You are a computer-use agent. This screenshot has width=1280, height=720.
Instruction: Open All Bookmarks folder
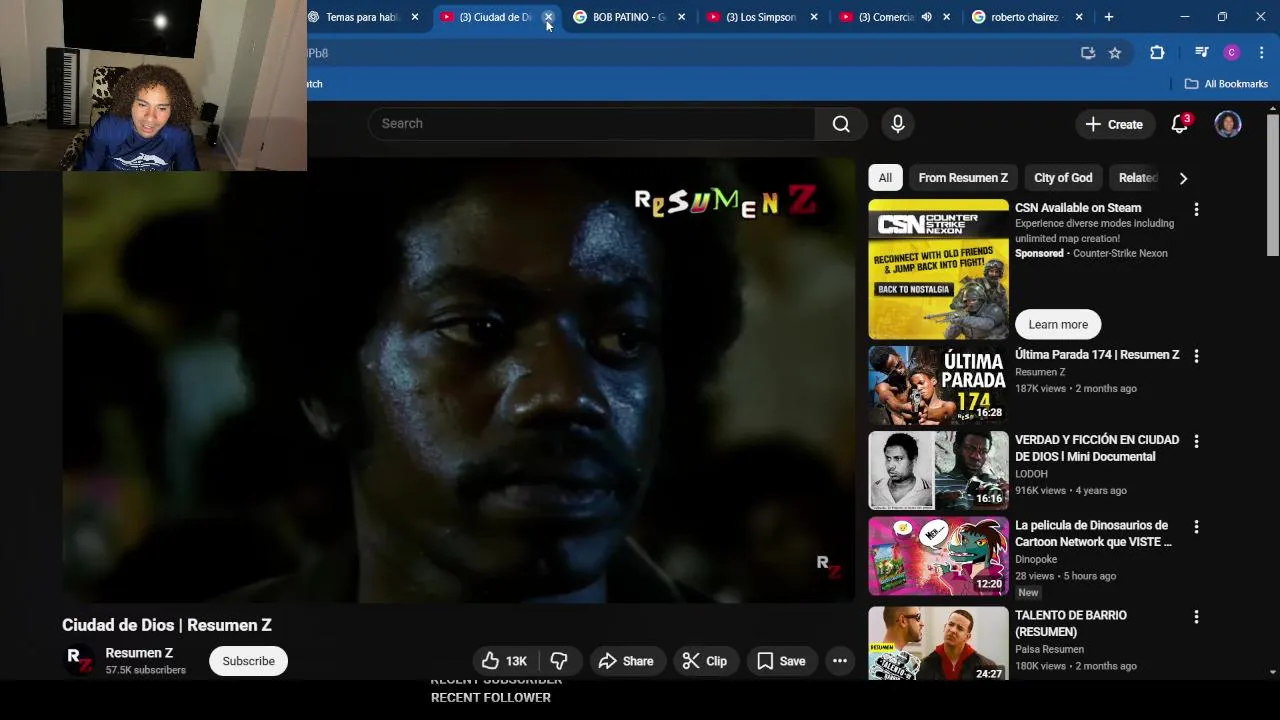[x=1226, y=84]
